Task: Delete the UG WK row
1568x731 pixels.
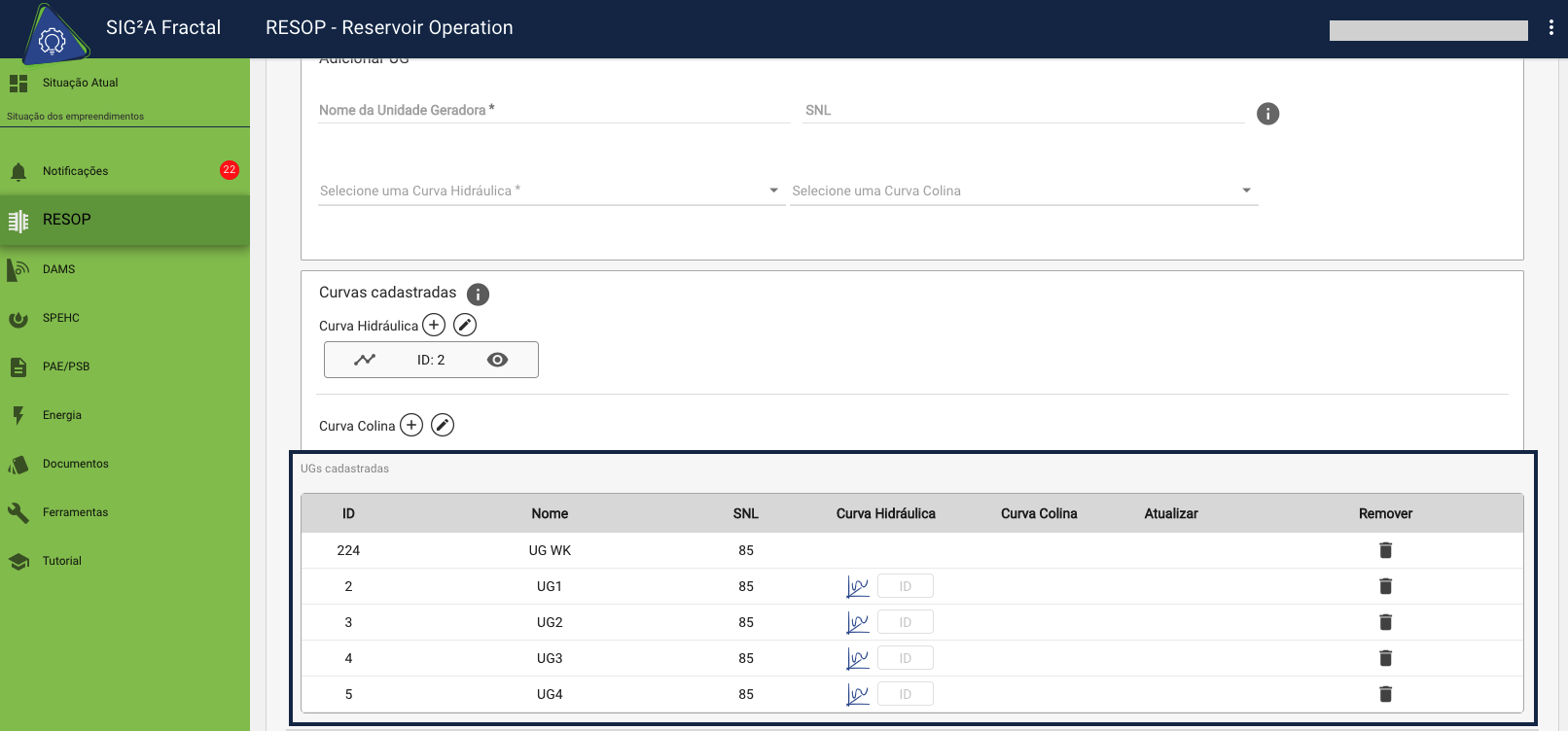Action: pos(1385,550)
